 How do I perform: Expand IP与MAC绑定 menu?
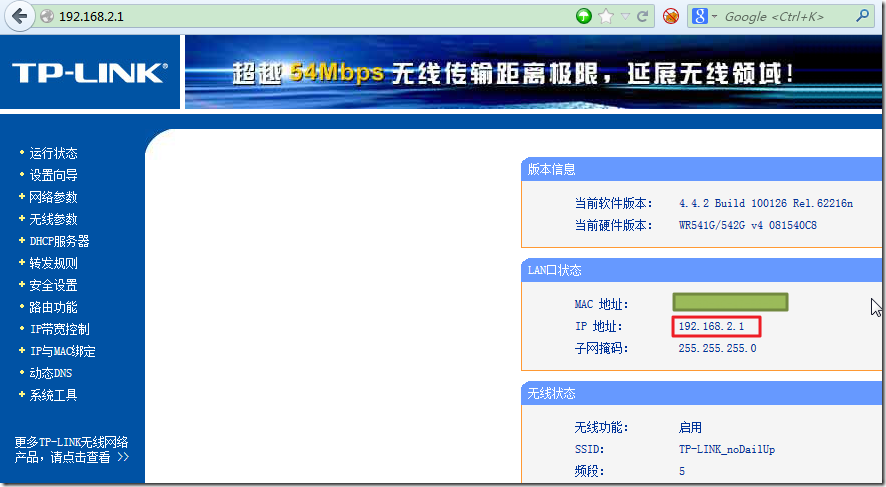(x=62, y=351)
